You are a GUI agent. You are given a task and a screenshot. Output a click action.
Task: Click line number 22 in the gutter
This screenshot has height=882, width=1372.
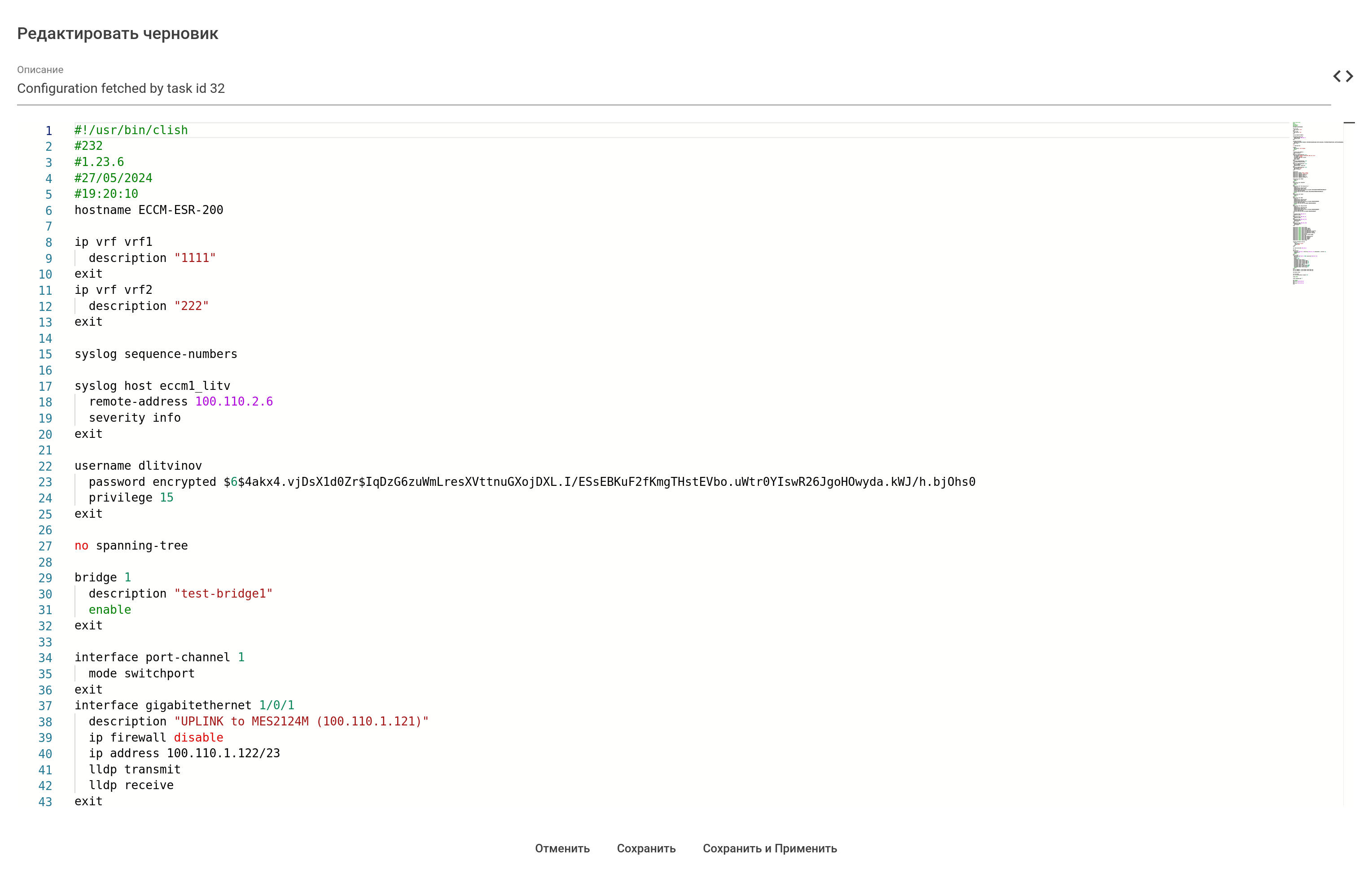pyautogui.click(x=45, y=466)
